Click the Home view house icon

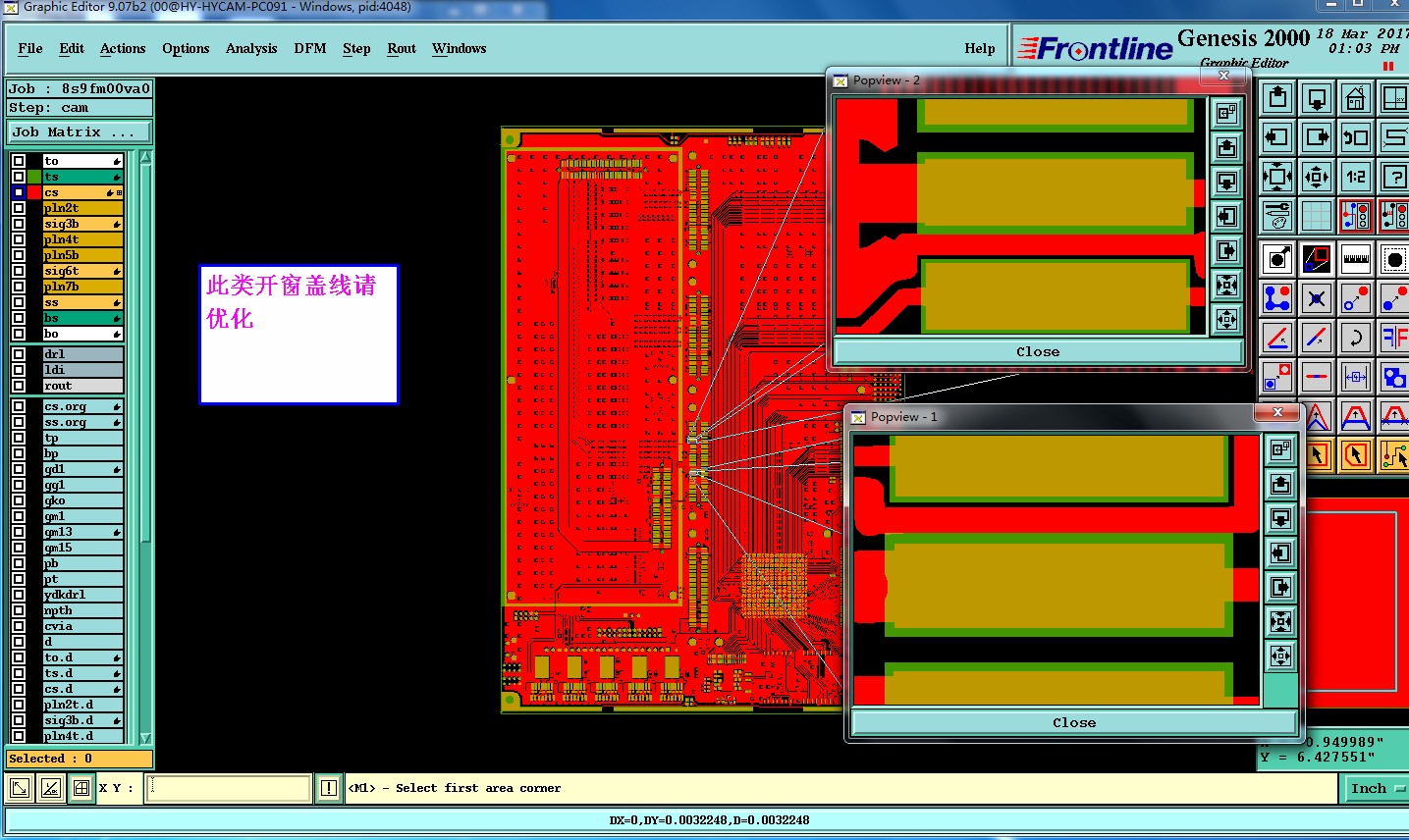[1356, 98]
